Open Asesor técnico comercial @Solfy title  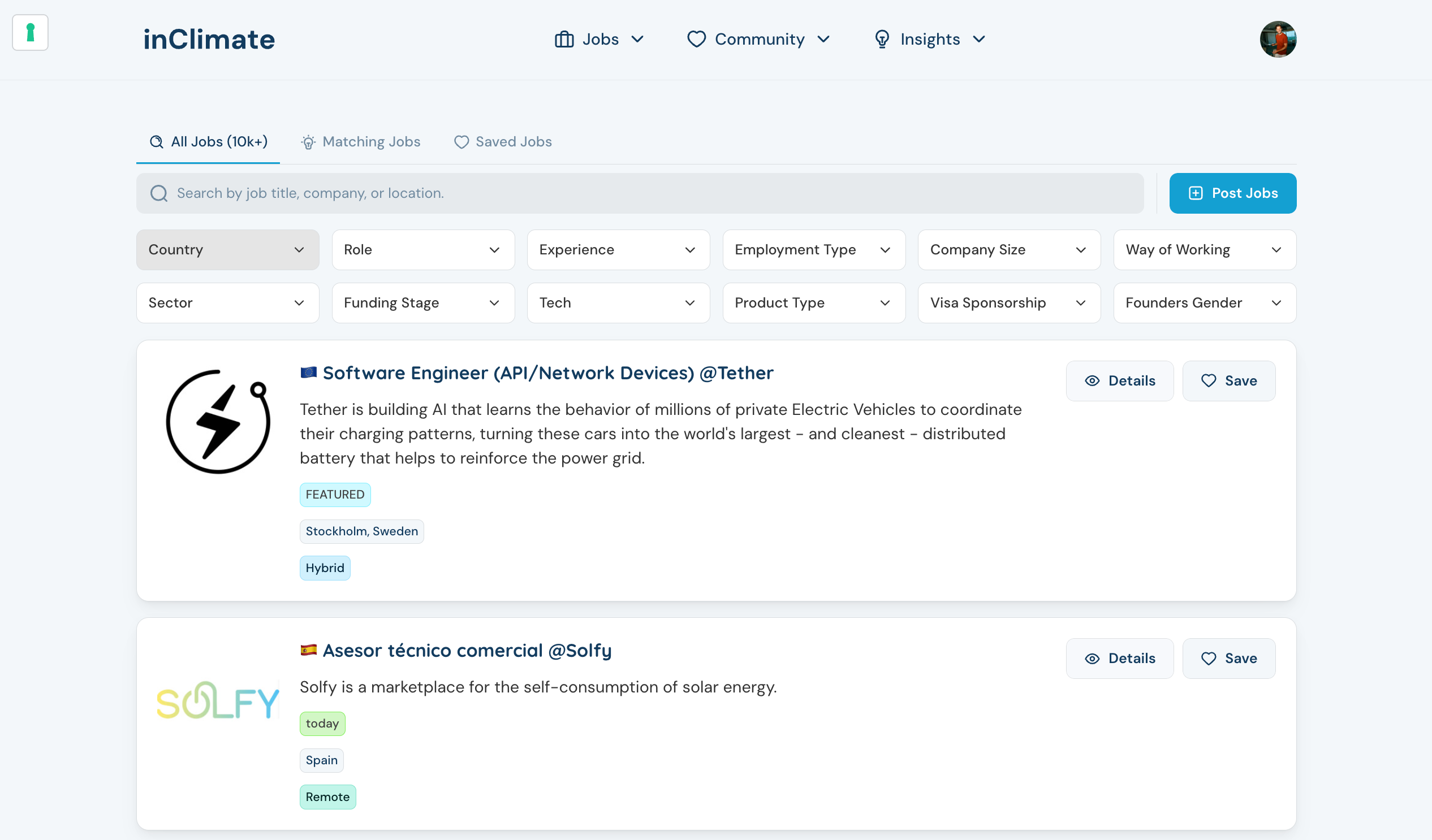click(x=467, y=651)
